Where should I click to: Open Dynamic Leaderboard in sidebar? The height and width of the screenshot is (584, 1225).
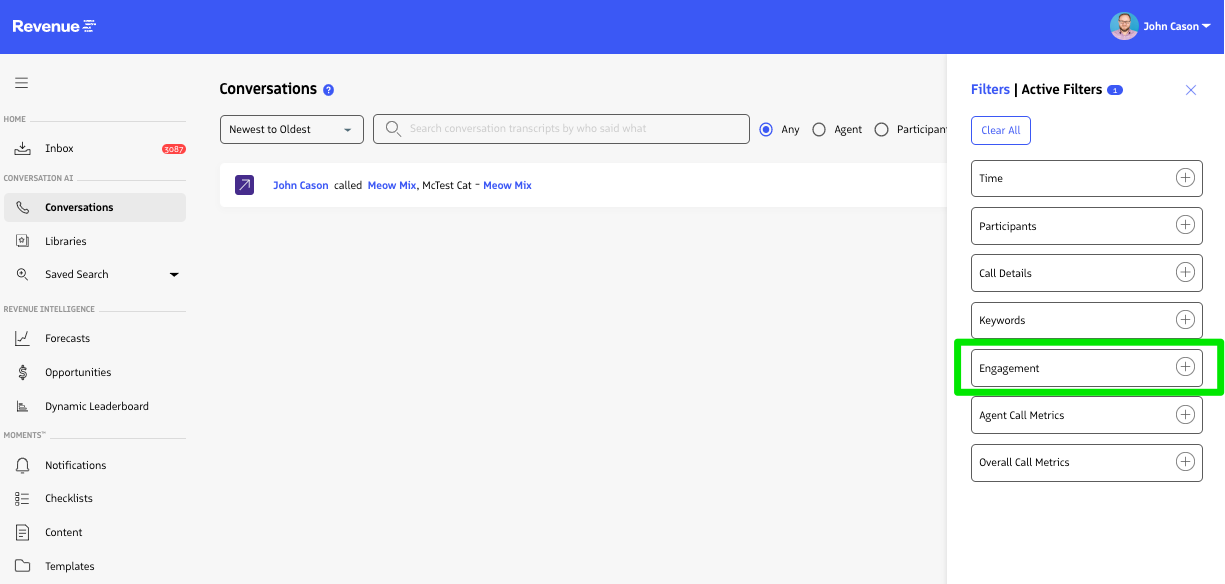[x=96, y=406]
